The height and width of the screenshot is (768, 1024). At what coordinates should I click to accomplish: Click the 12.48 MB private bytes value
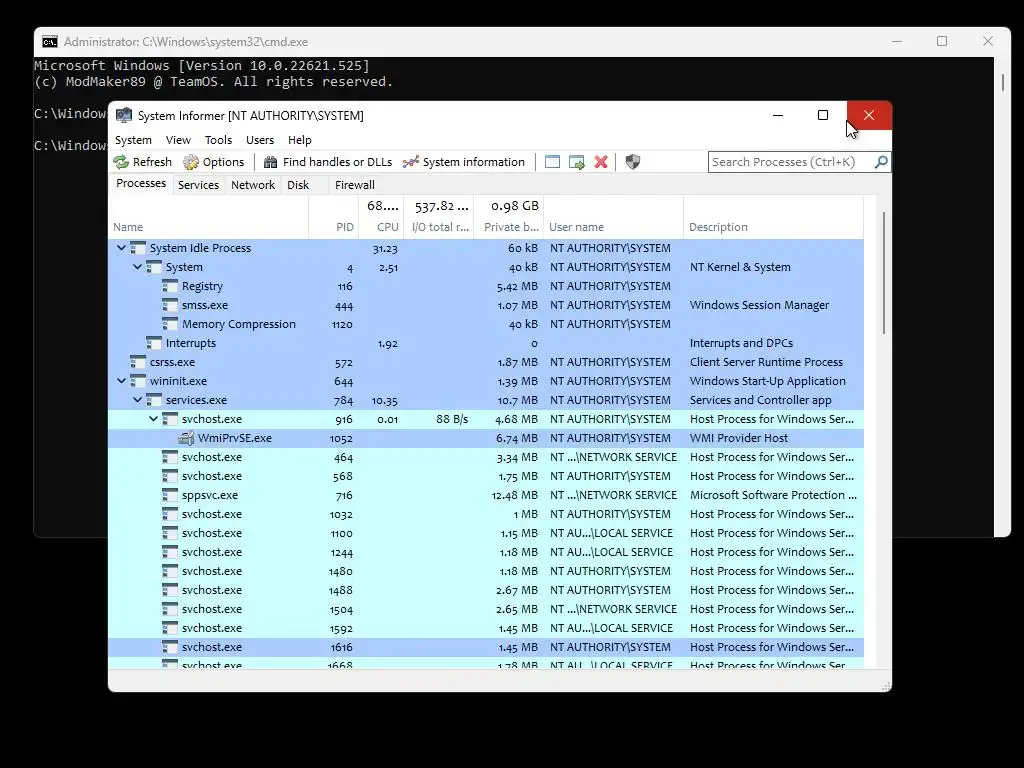coord(515,495)
